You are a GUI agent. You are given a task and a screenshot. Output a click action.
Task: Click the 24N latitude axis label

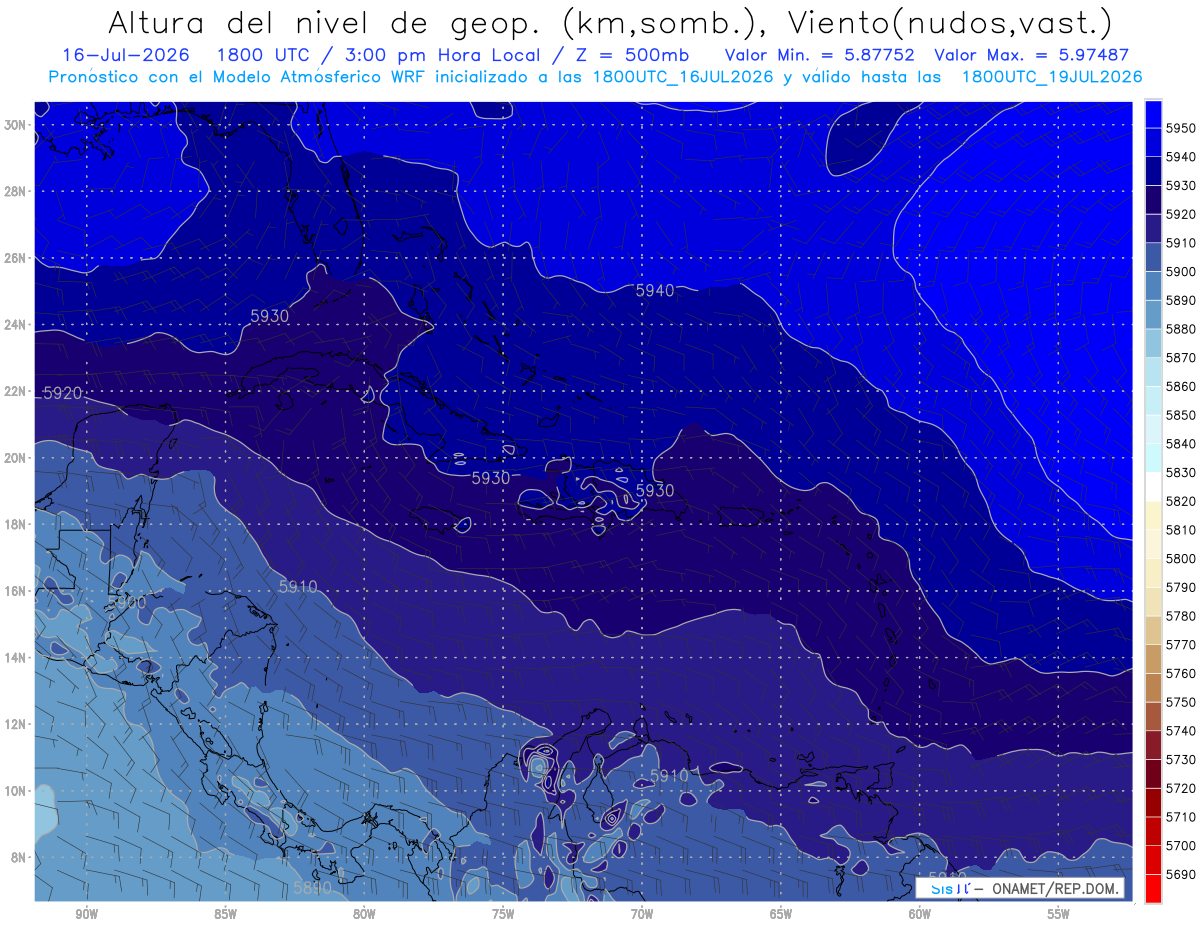click(16, 325)
